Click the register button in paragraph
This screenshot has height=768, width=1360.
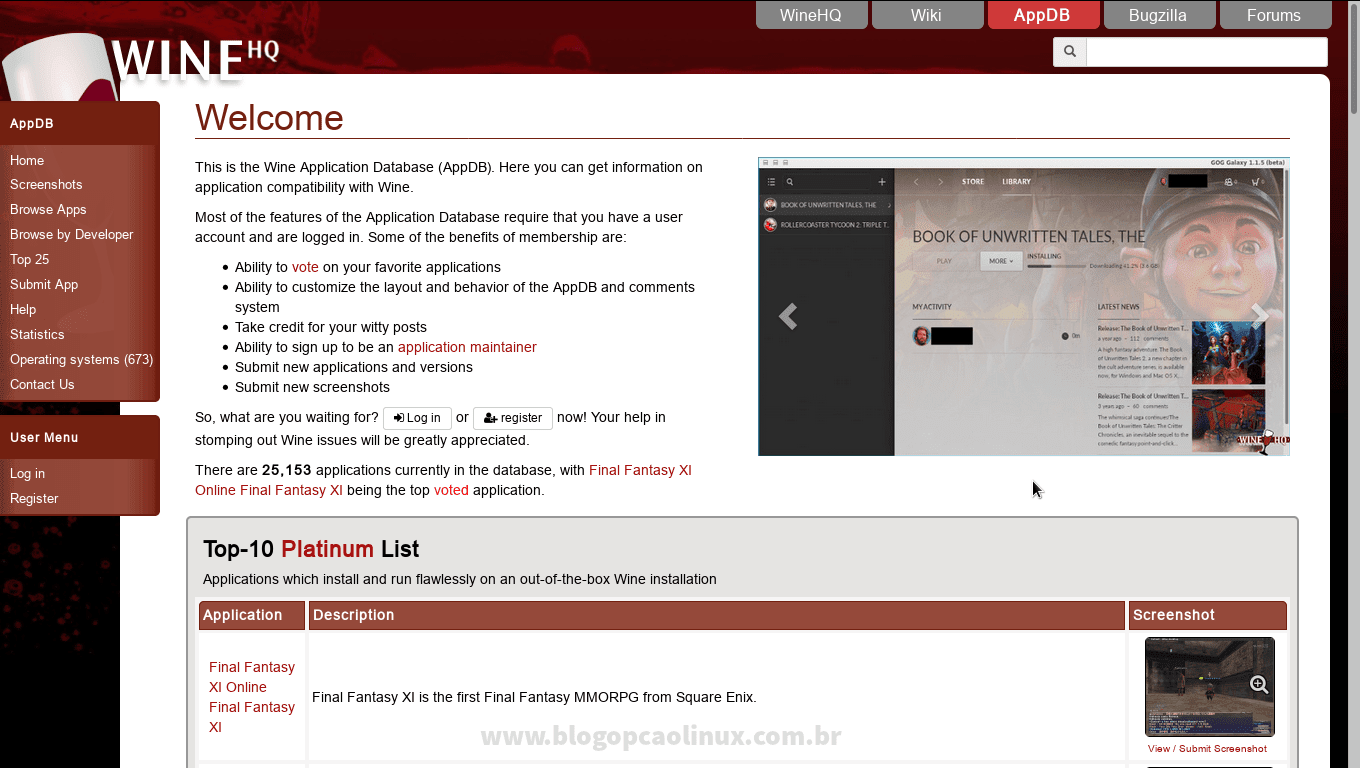[x=513, y=418]
